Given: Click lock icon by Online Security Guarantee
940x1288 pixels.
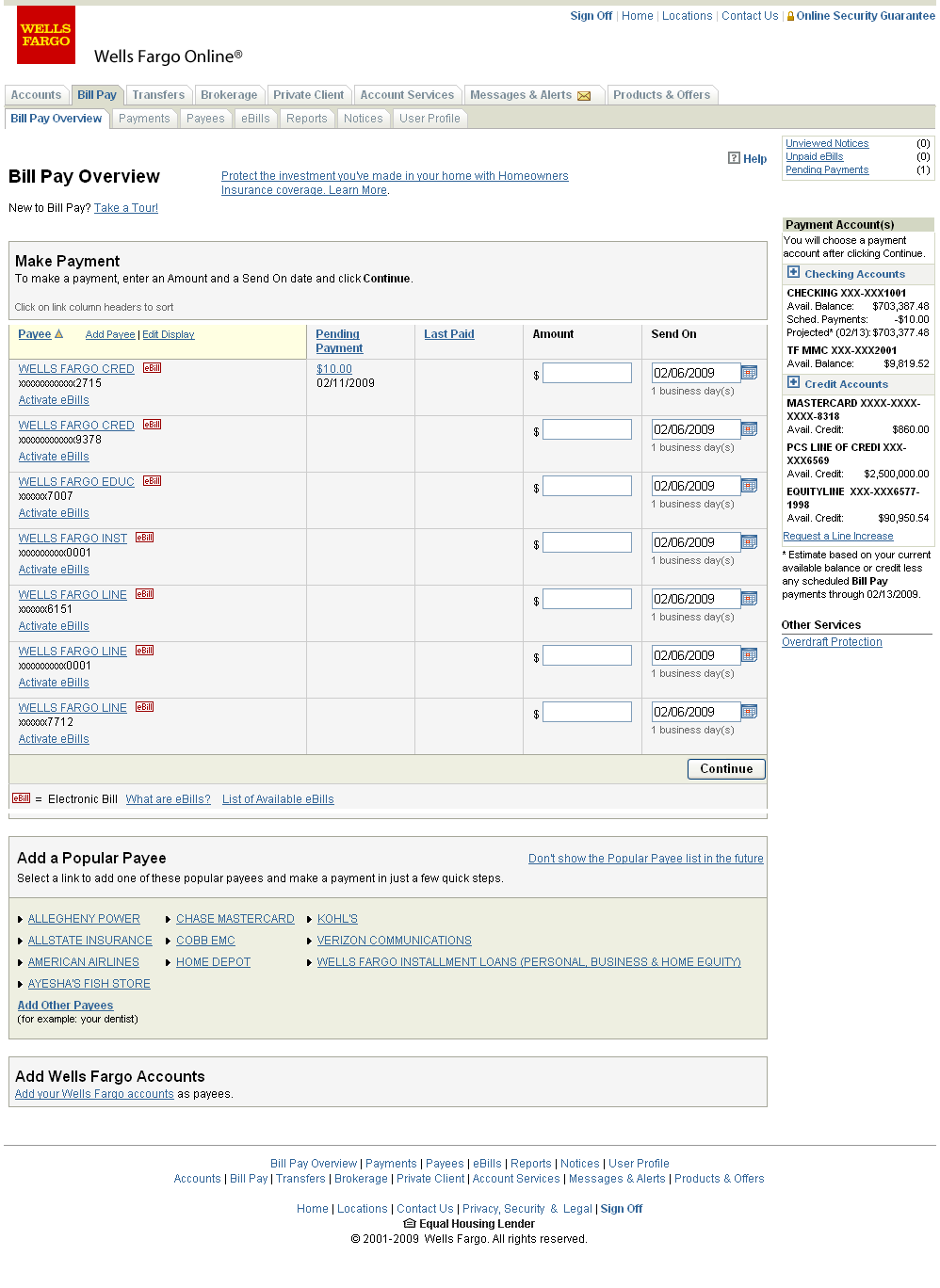Looking at the screenshot, I should [790, 16].
